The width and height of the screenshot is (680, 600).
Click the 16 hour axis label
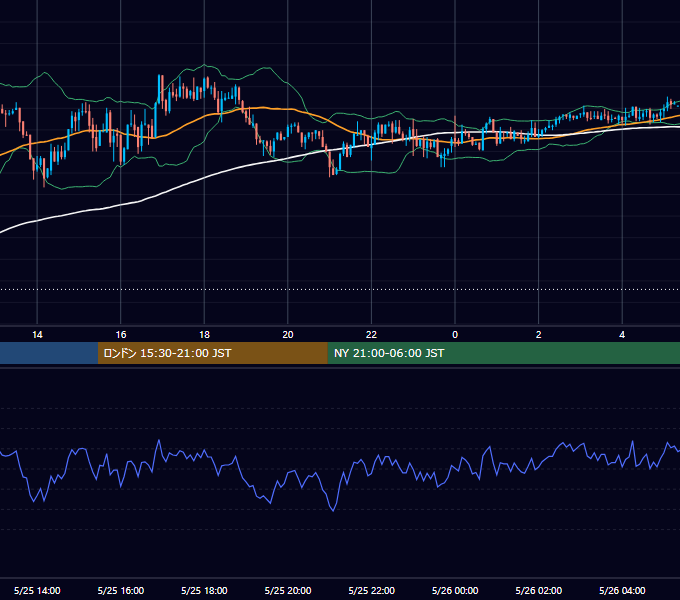point(121,335)
